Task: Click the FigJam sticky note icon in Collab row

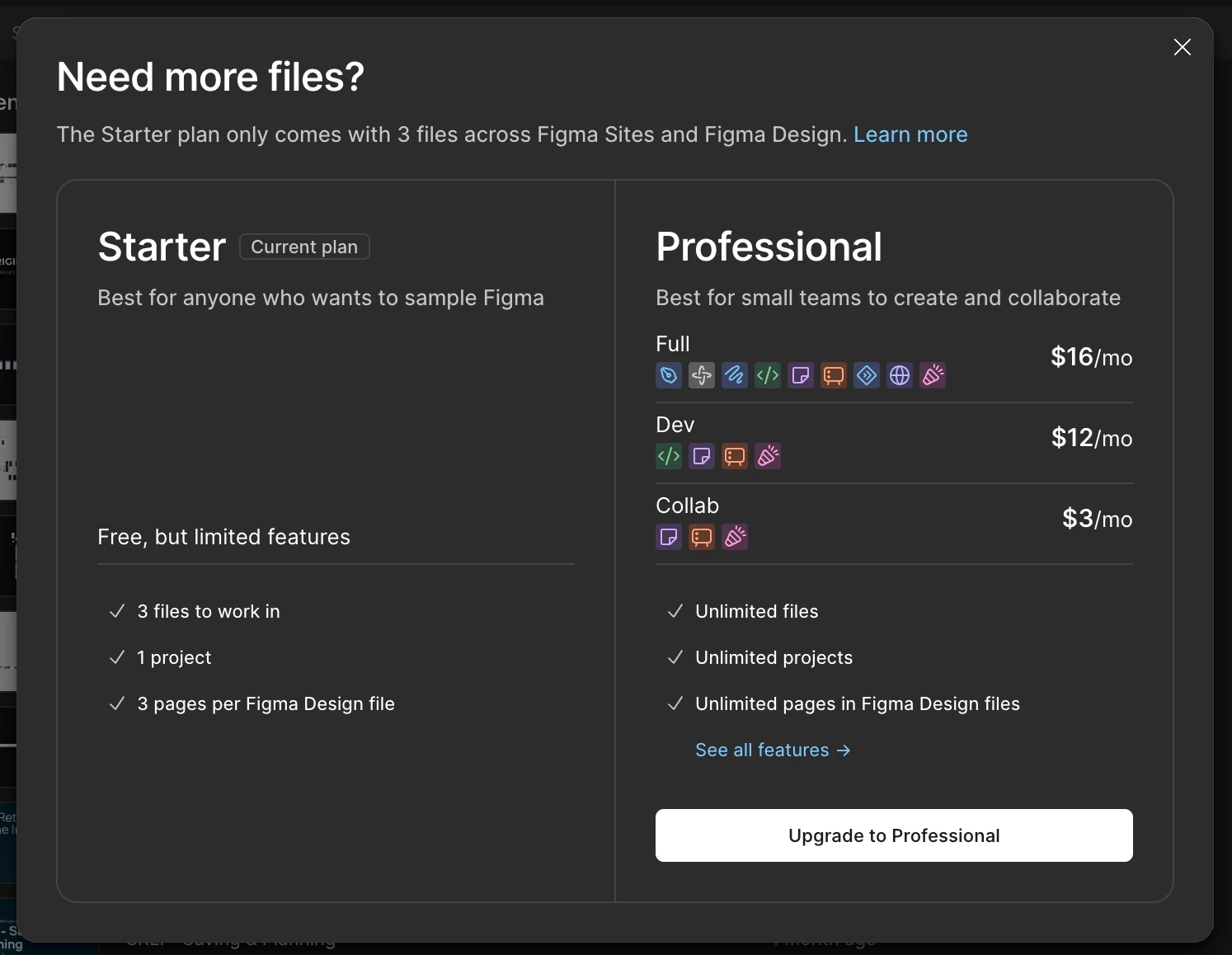Action: (x=669, y=537)
